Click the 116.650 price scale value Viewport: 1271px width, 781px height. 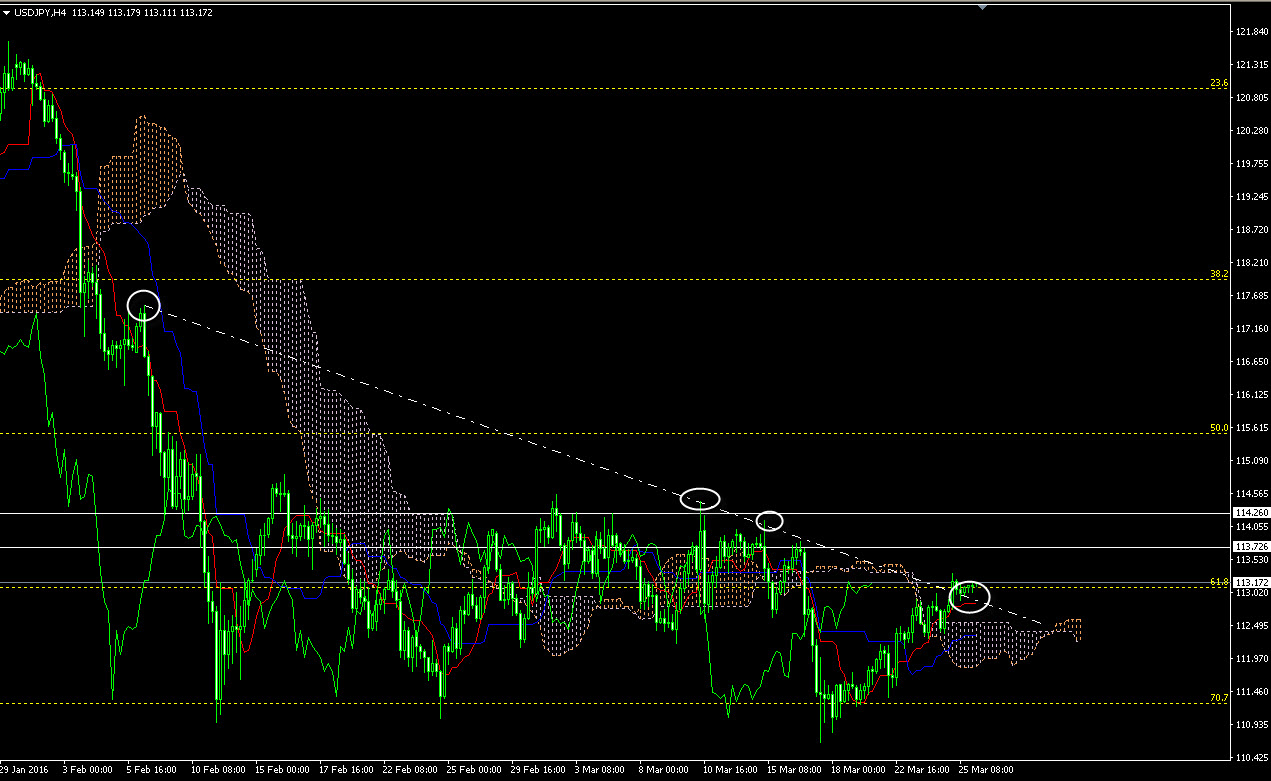click(1252, 362)
